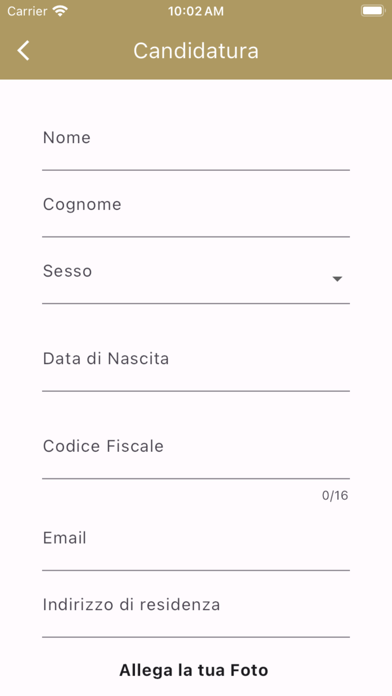Tap the back arrow icon
This screenshot has height=696, width=392.
pos(24,50)
